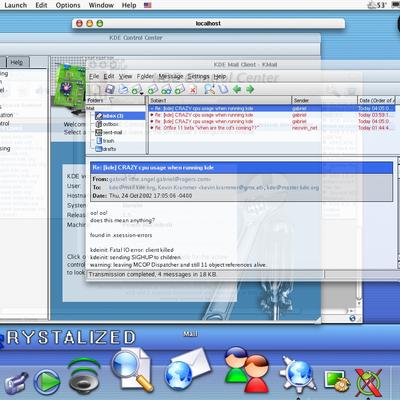Open the Address Book toolbar icon
400x400 pixels.
coord(223,89)
